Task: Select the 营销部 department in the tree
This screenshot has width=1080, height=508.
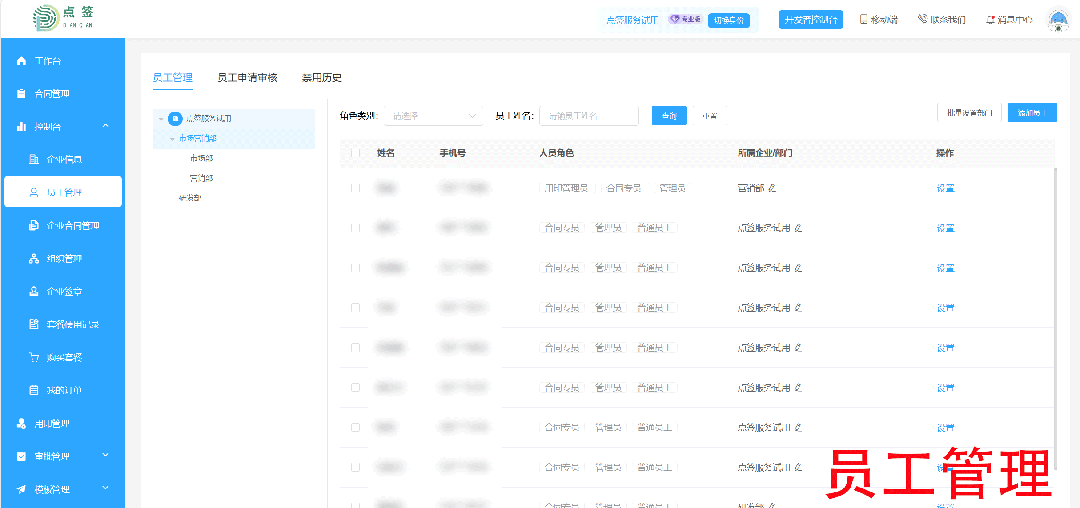Action: coord(202,178)
